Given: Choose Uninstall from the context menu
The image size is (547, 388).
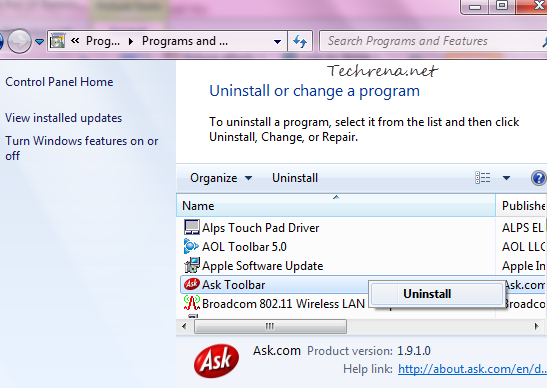Looking at the screenshot, I should (436, 294).
